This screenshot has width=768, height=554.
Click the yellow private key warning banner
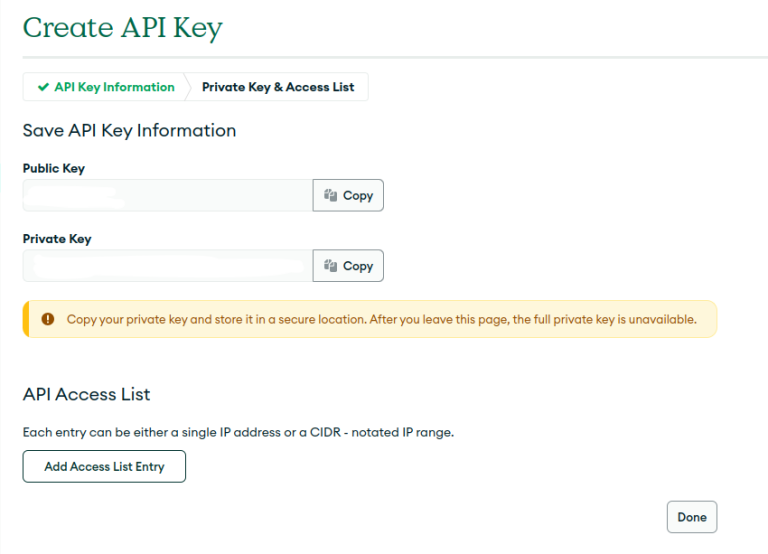point(370,319)
